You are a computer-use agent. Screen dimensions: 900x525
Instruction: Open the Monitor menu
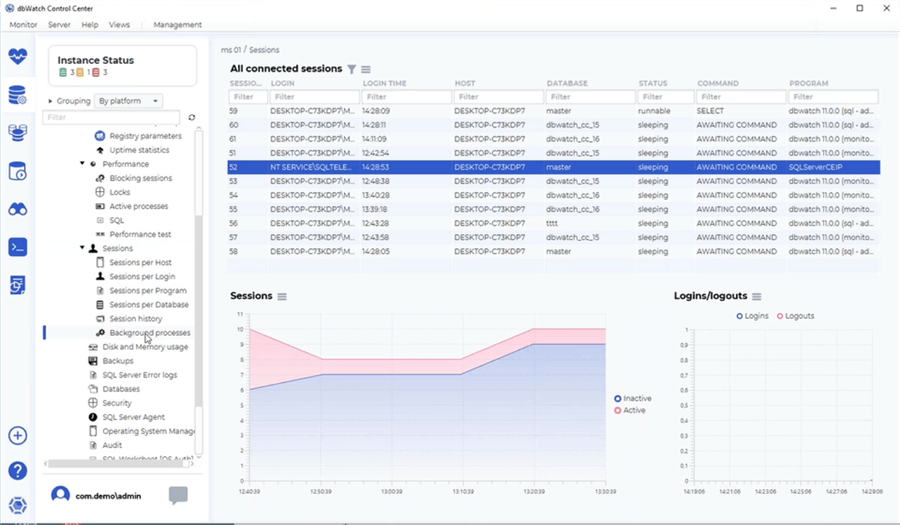pyautogui.click(x=24, y=25)
